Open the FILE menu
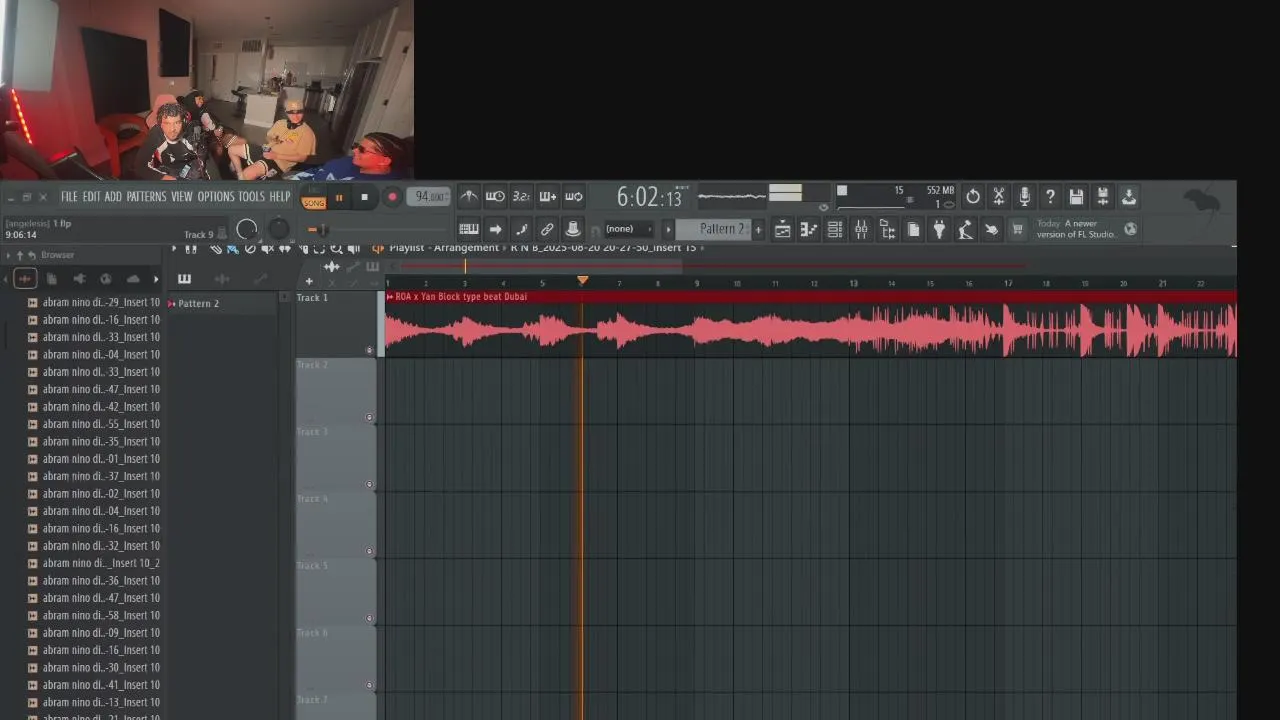 pos(69,197)
